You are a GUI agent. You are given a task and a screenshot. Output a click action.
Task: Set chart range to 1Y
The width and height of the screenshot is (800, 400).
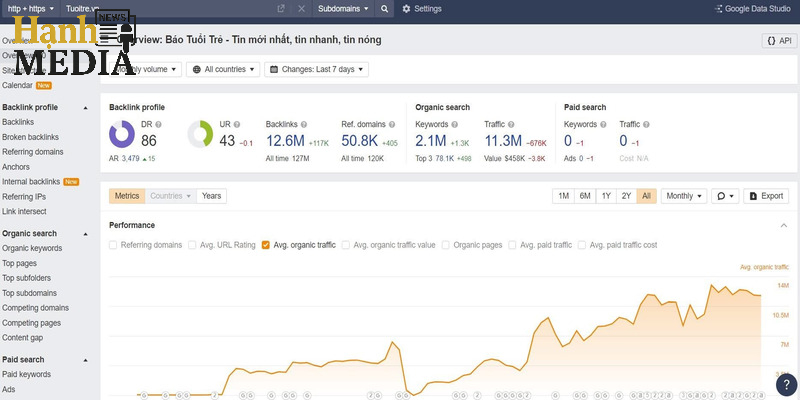click(606, 196)
